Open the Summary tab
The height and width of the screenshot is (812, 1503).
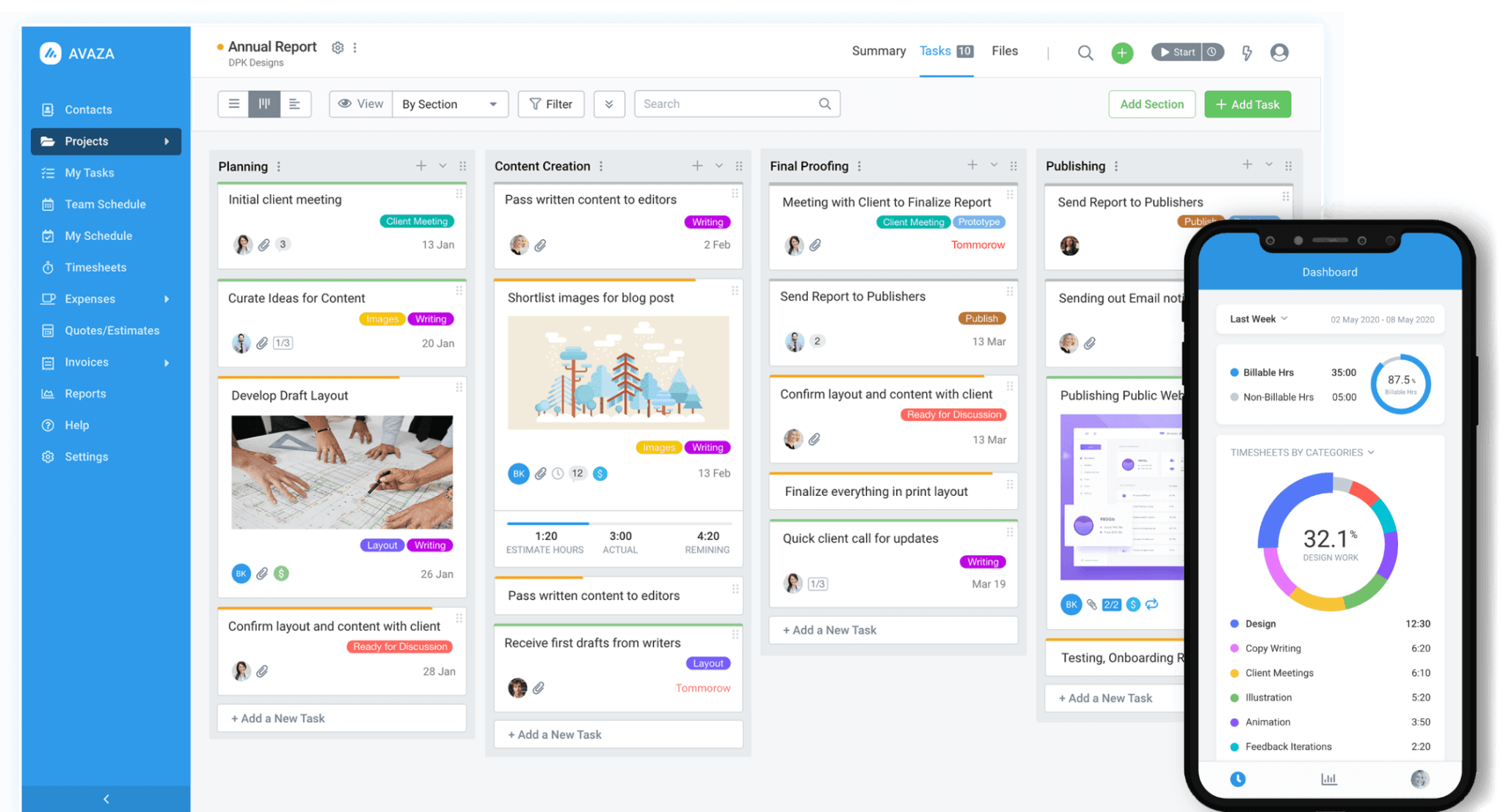click(x=878, y=51)
